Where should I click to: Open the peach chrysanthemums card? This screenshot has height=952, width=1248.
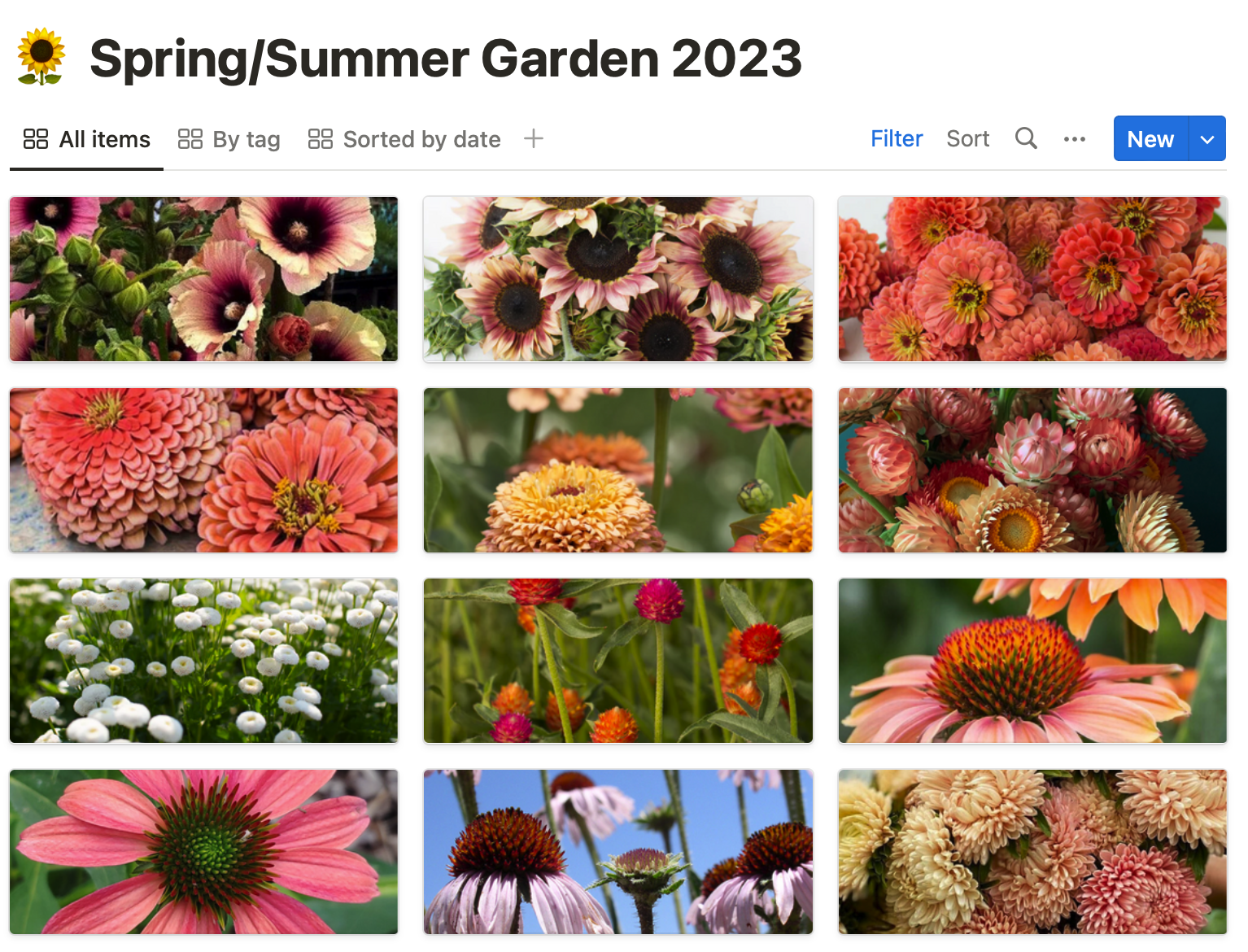pyautogui.click(x=1032, y=852)
